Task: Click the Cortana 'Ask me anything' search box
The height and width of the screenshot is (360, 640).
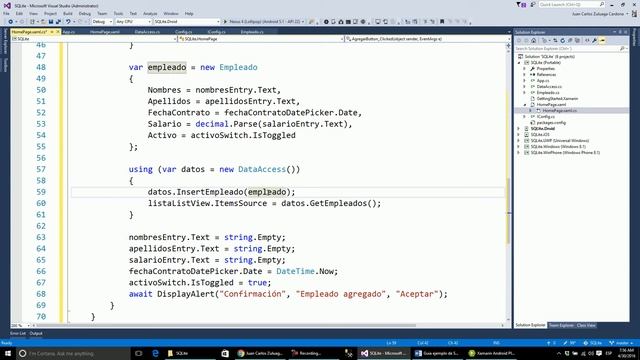Action: pyautogui.click(x=73, y=353)
